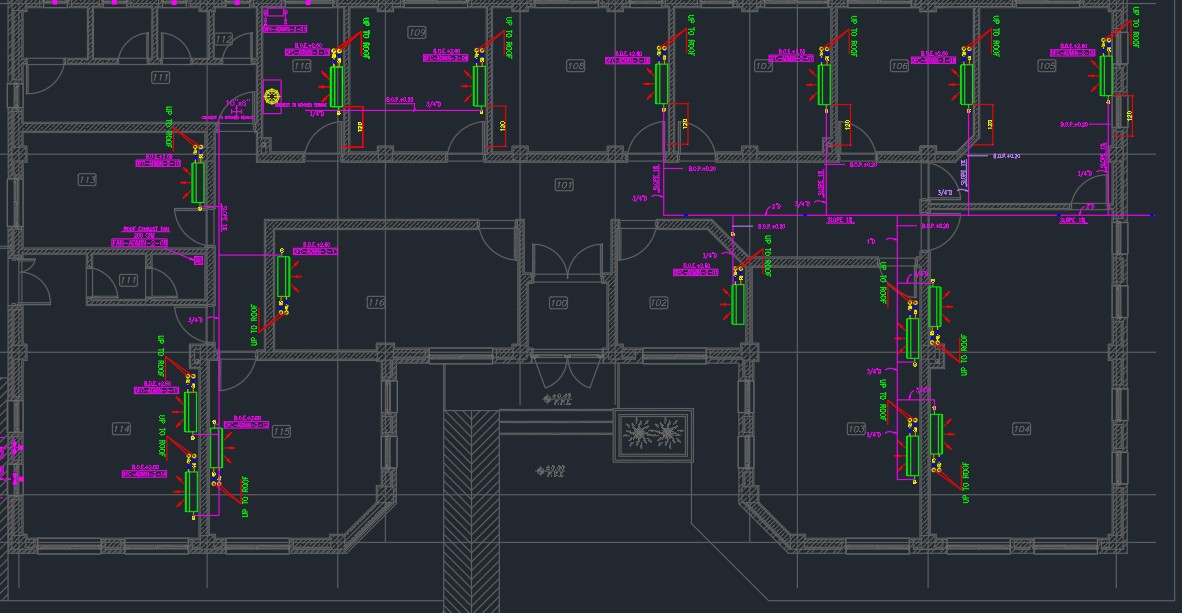The height and width of the screenshot is (613, 1182).
Task: Select the room 112 number tag
Action: (223, 39)
